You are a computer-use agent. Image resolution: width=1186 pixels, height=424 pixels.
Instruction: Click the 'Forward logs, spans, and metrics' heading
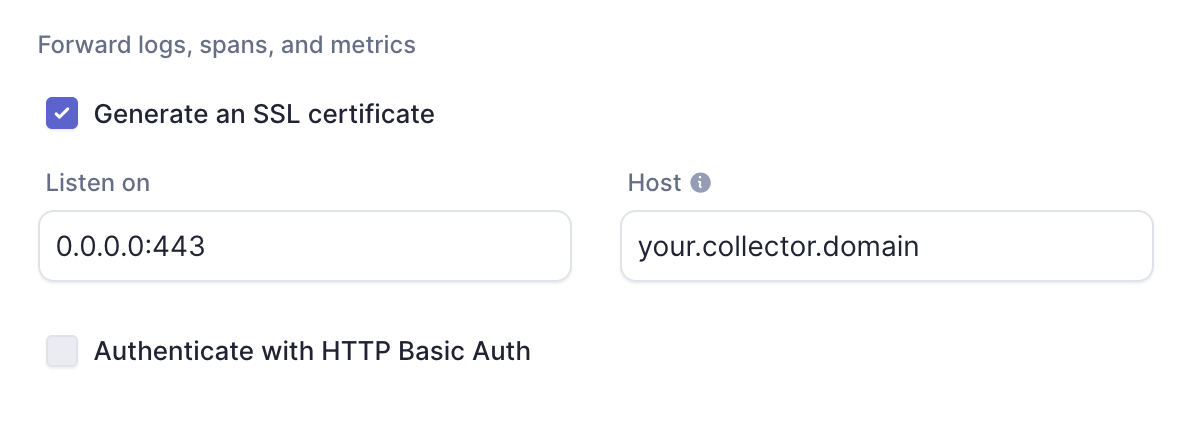226,45
